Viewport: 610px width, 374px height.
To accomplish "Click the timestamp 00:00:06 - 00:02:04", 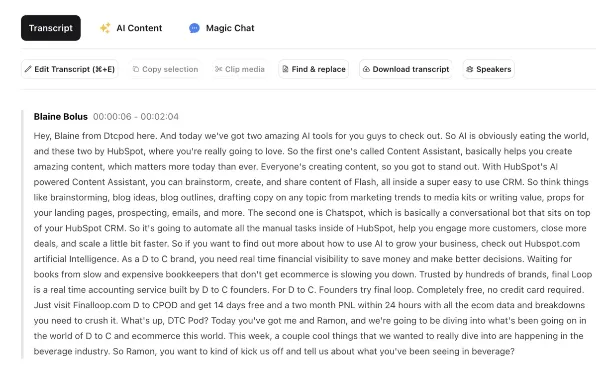I will 136,117.
